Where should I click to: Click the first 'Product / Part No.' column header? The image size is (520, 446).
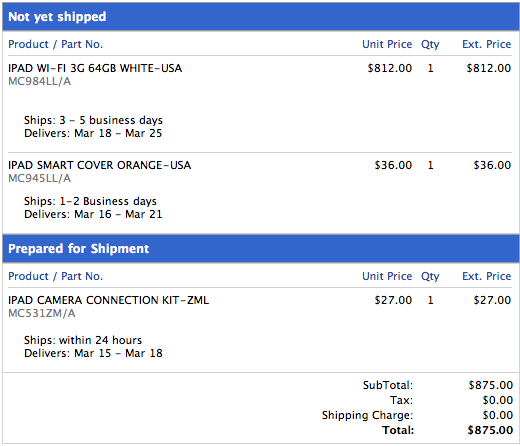pyautogui.click(x=56, y=44)
